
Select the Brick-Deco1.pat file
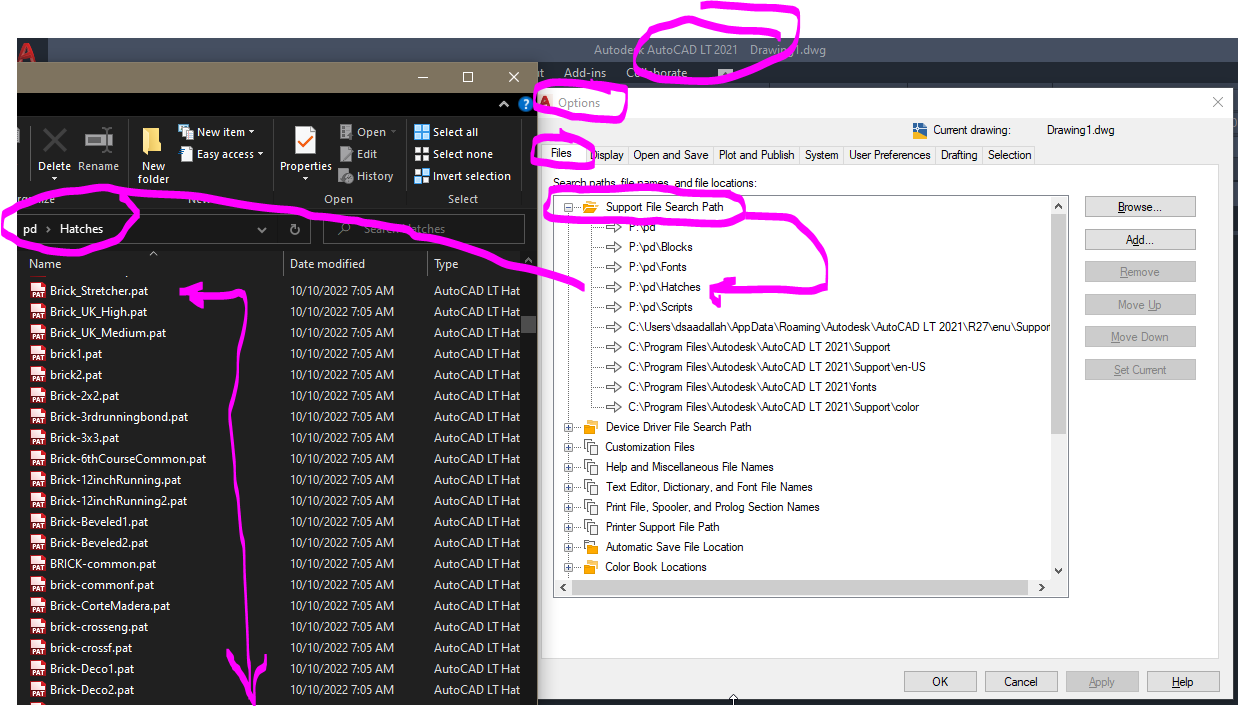point(92,669)
